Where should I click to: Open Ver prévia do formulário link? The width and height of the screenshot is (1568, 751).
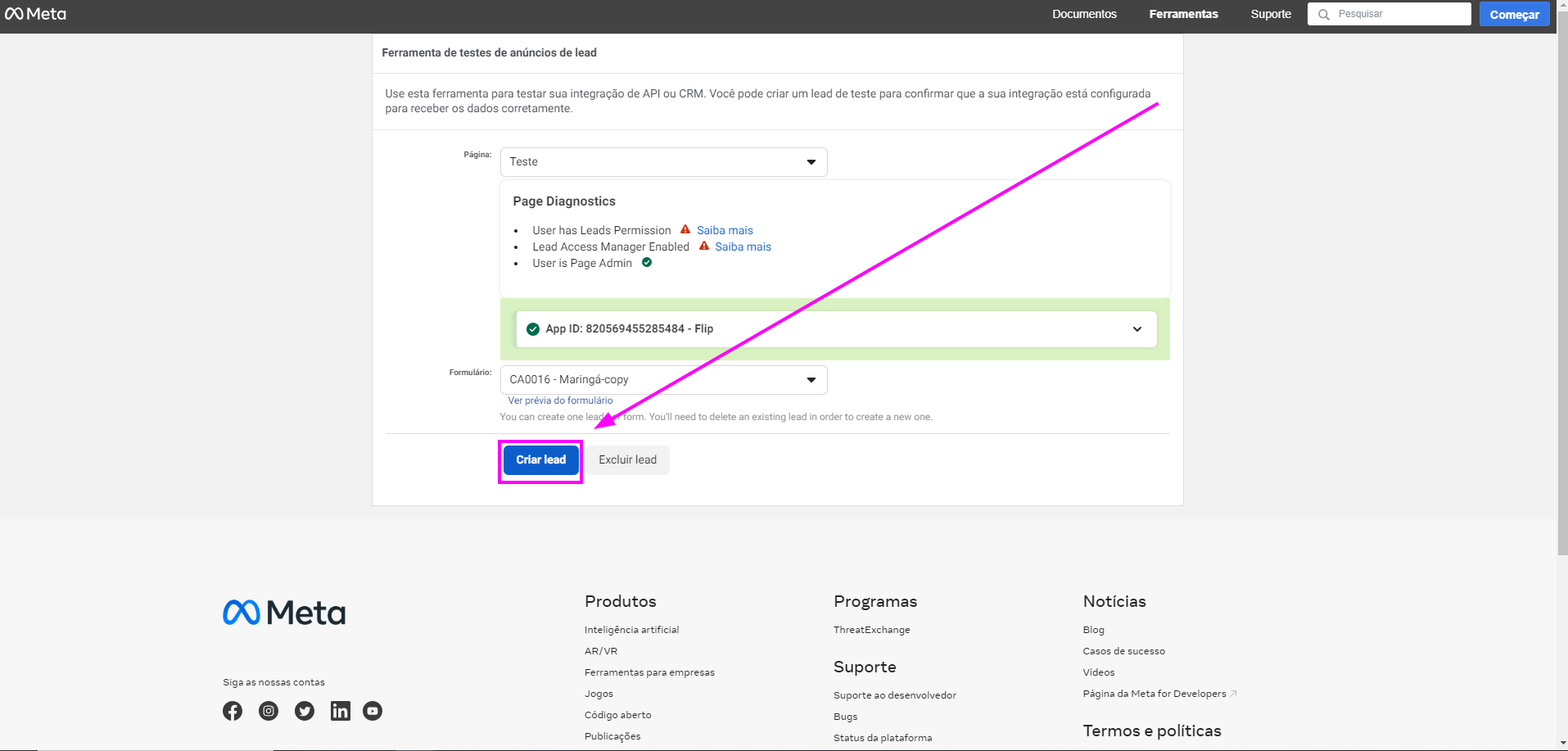560,400
